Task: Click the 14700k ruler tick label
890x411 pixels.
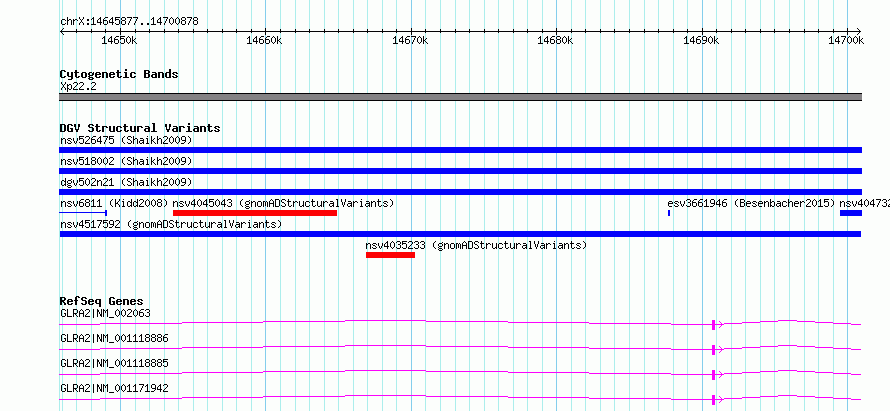Action: [x=846, y=40]
